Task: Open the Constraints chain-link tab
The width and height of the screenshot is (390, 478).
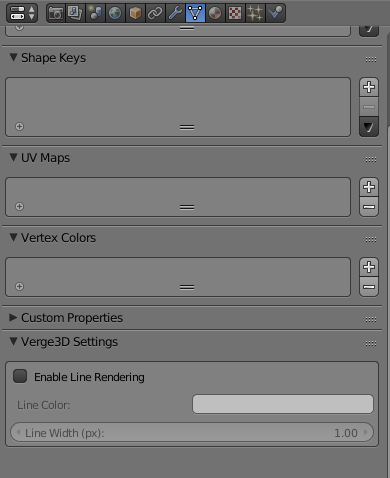Action: (x=155, y=13)
